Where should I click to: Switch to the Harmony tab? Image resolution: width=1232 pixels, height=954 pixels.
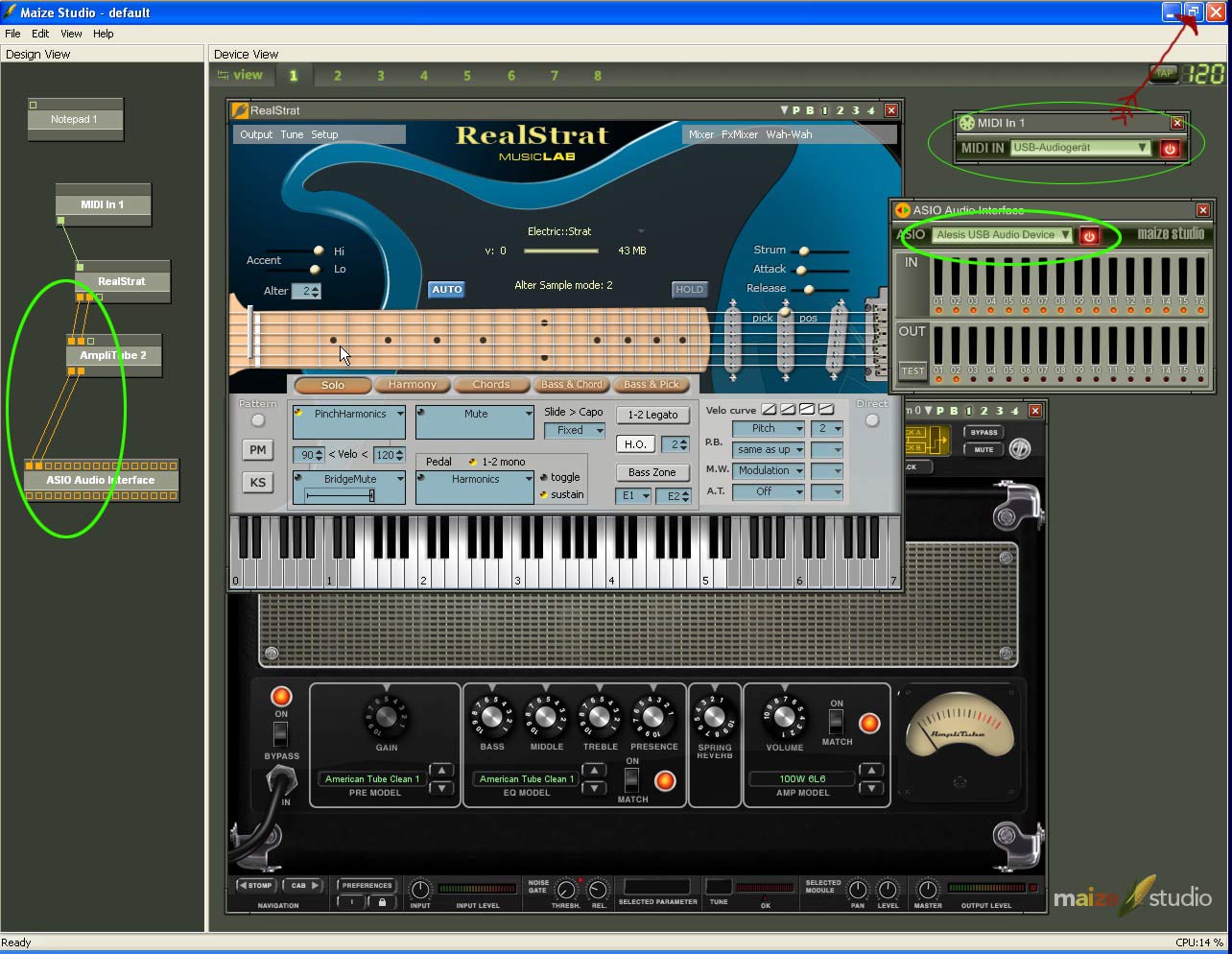point(413,385)
